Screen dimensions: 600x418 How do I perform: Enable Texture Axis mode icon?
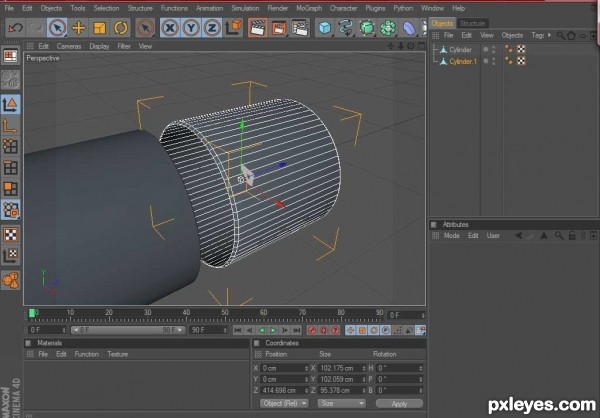[x=10, y=256]
